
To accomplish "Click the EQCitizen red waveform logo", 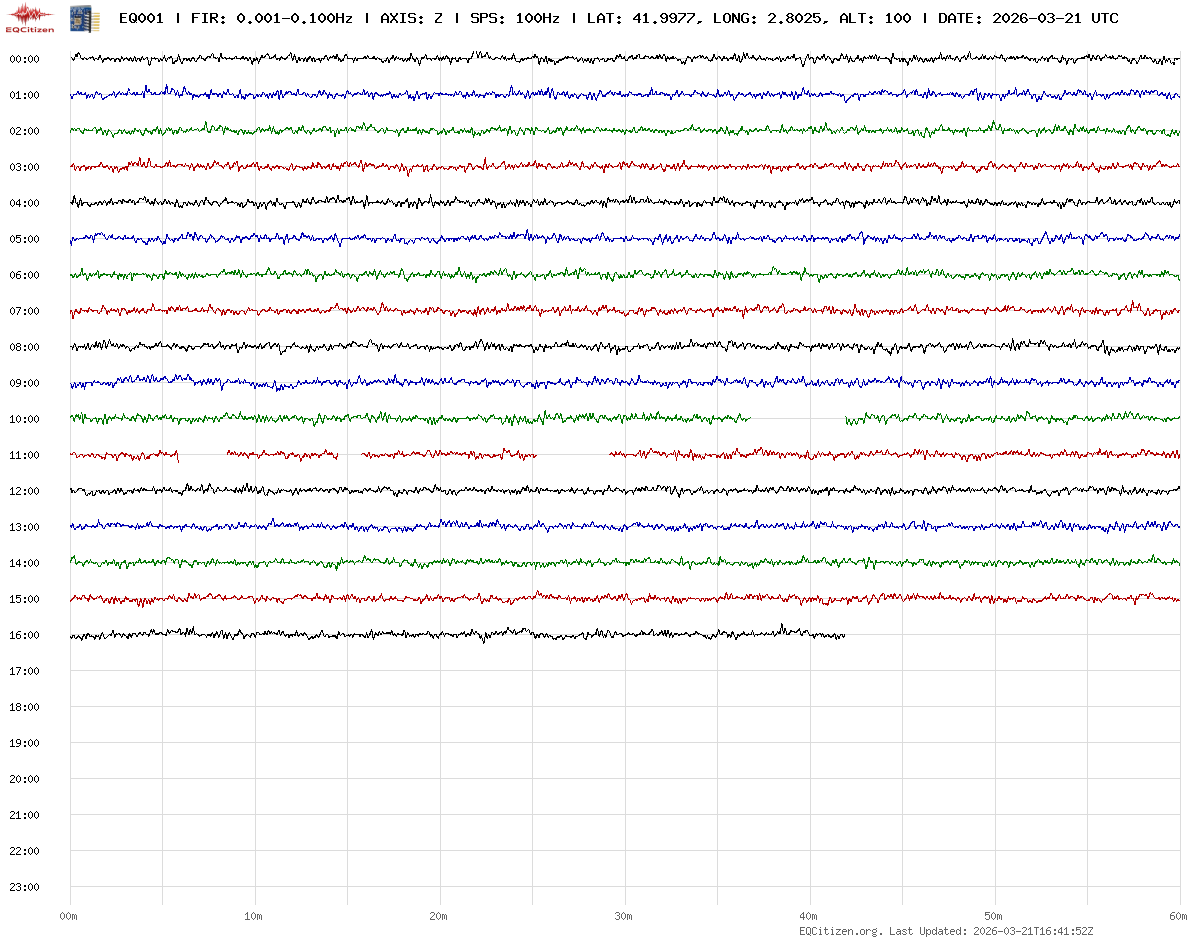I will (30, 18).
